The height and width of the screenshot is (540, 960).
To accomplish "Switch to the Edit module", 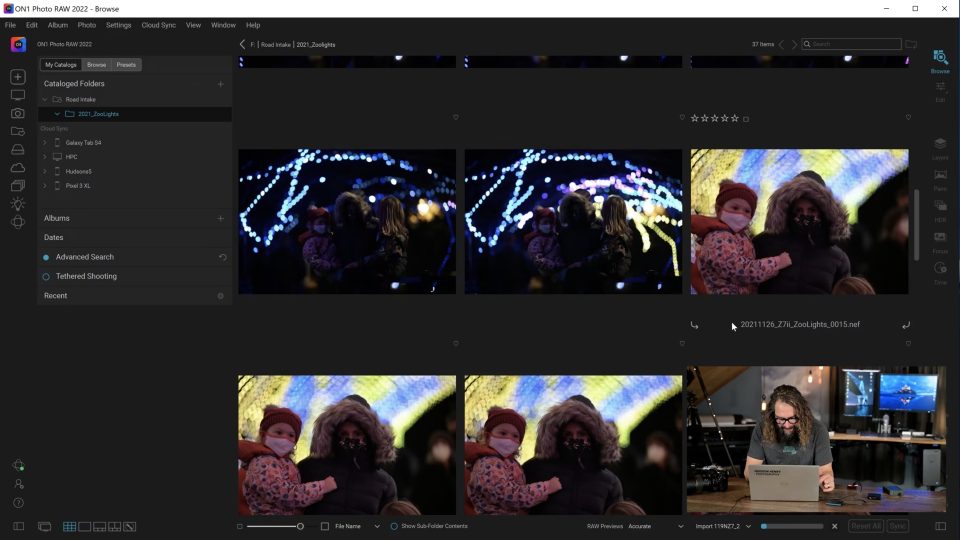I will (940, 87).
